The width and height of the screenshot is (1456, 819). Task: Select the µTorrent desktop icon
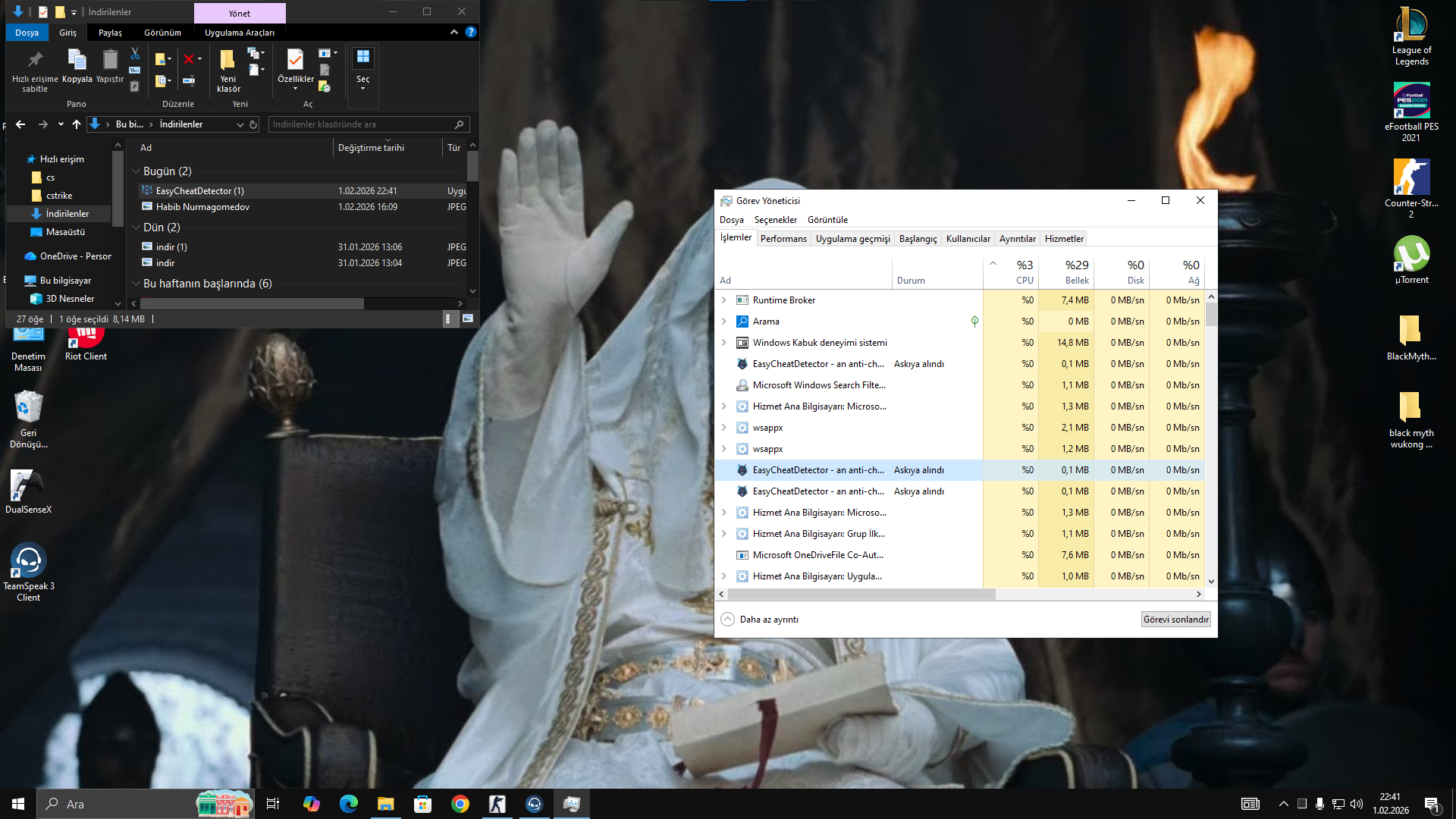(x=1411, y=260)
